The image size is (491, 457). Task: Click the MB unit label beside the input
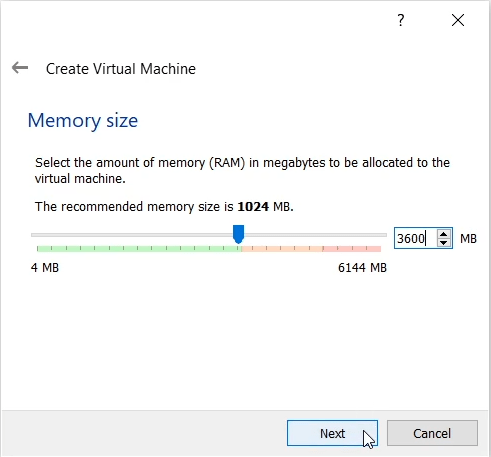pyautogui.click(x=468, y=239)
